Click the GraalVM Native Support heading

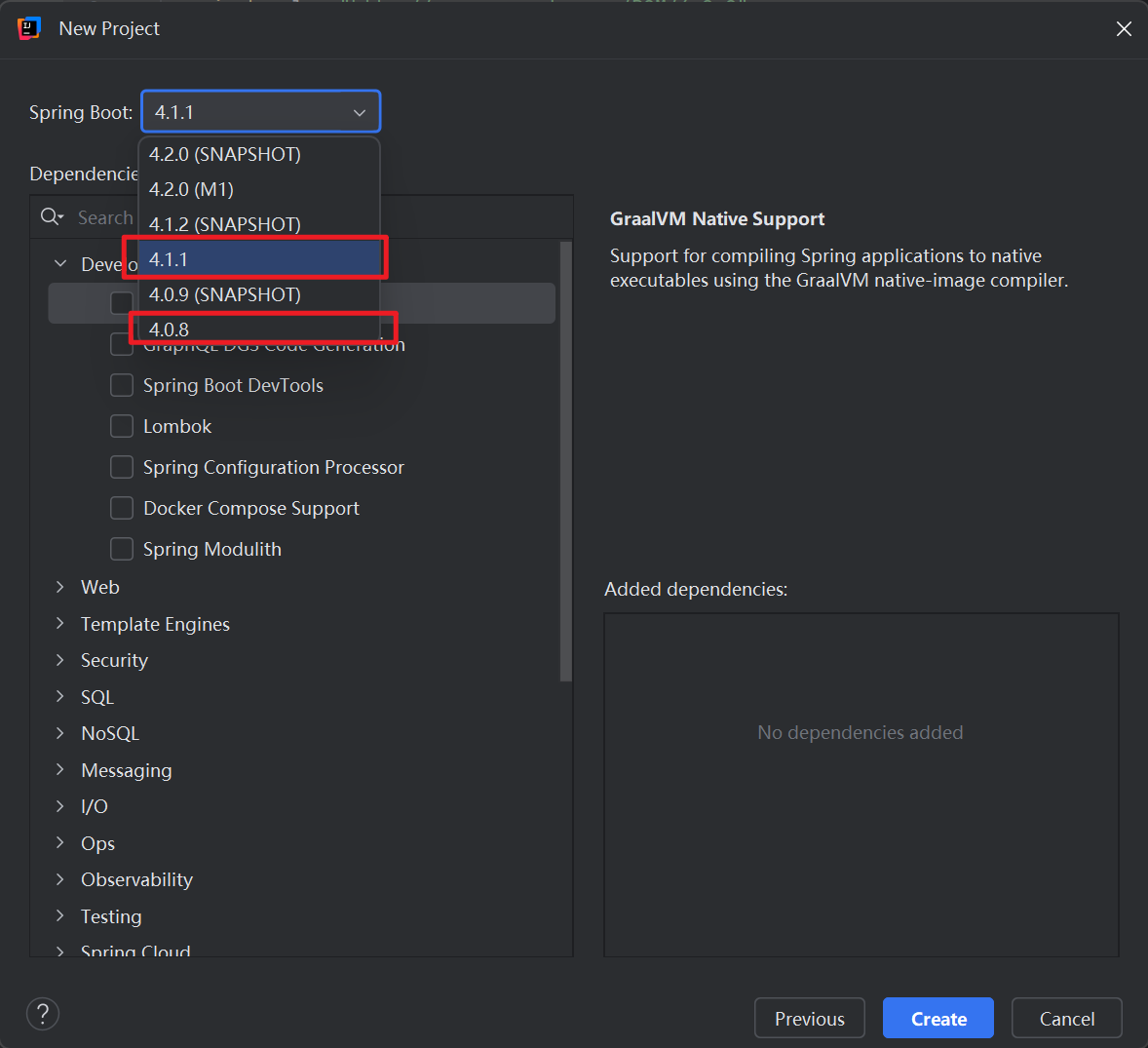point(716,219)
